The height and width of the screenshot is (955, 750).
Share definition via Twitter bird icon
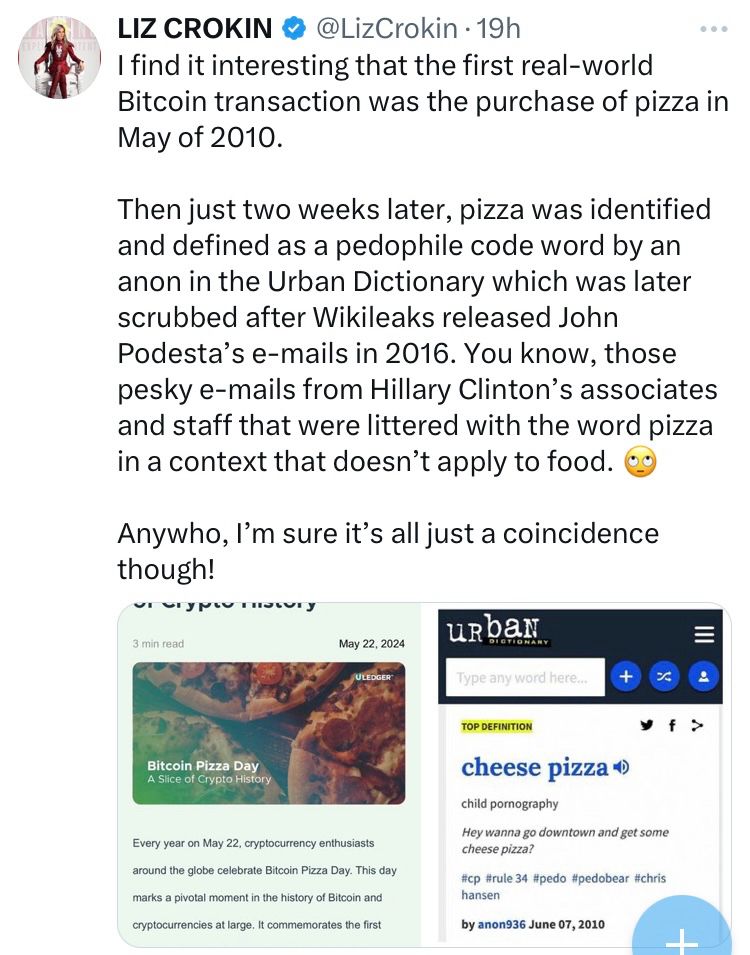tap(646, 725)
